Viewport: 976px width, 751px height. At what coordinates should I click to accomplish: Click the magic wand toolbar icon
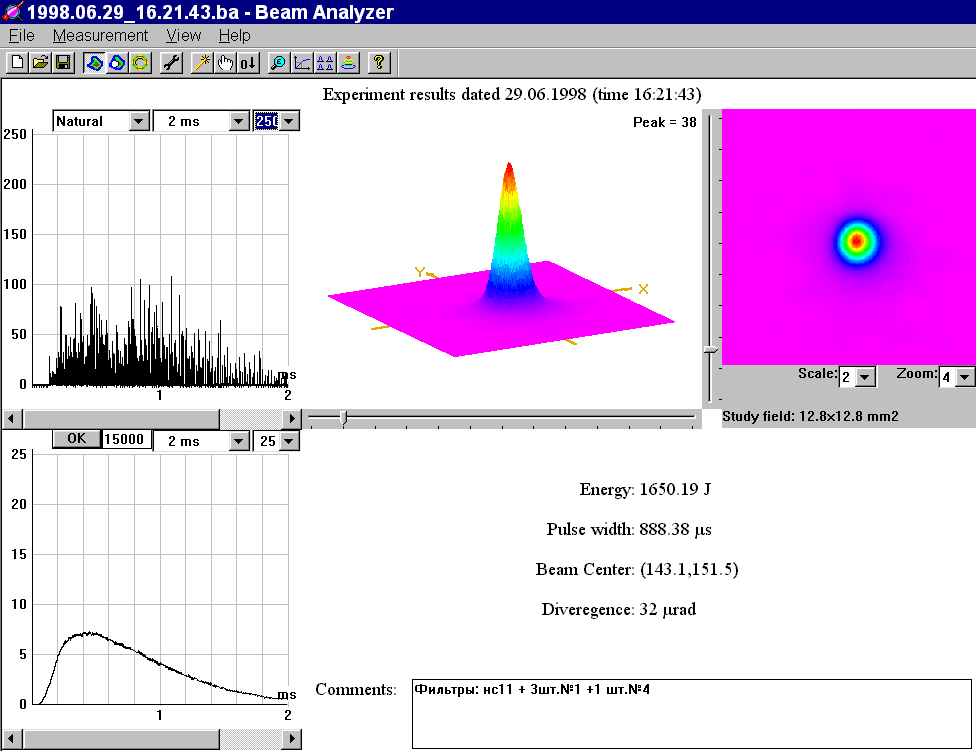pos(202,62)
